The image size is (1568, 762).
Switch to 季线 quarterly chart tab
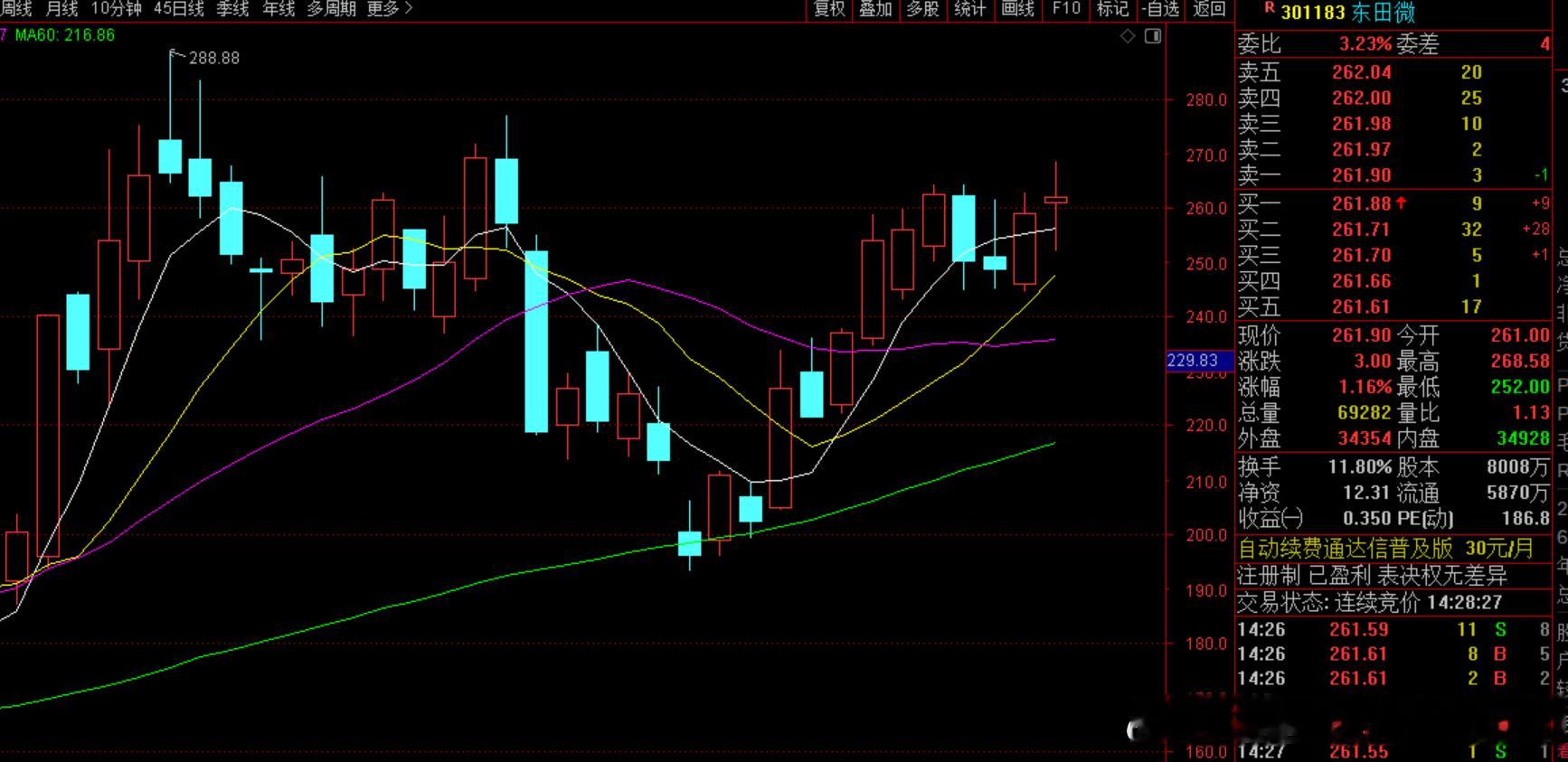pyautogui.click(x=232, y=9)
